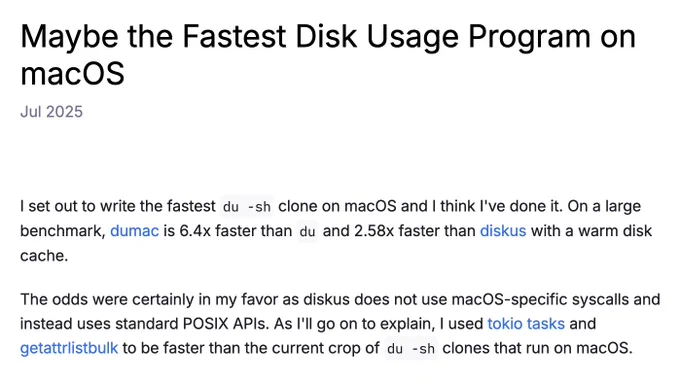Follow the tokio tasks link
This screenshot has height=383, width=680.
pyautogui.click(x=526, y=324)
